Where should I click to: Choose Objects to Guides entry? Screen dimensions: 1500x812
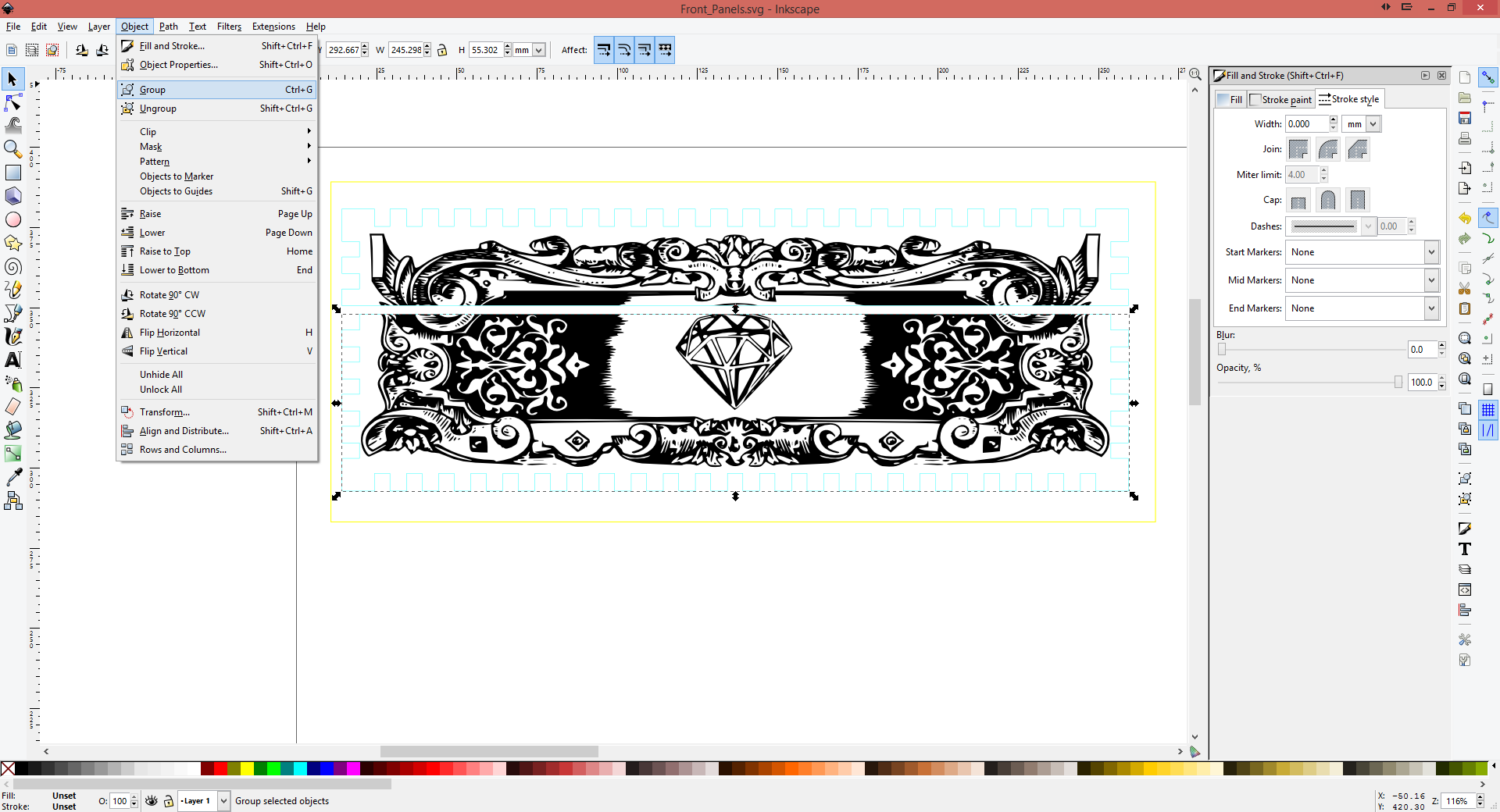click(217, 191)
